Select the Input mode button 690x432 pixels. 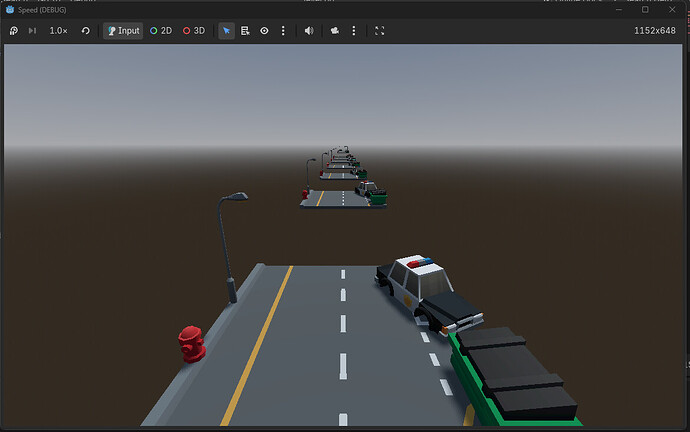122,31
